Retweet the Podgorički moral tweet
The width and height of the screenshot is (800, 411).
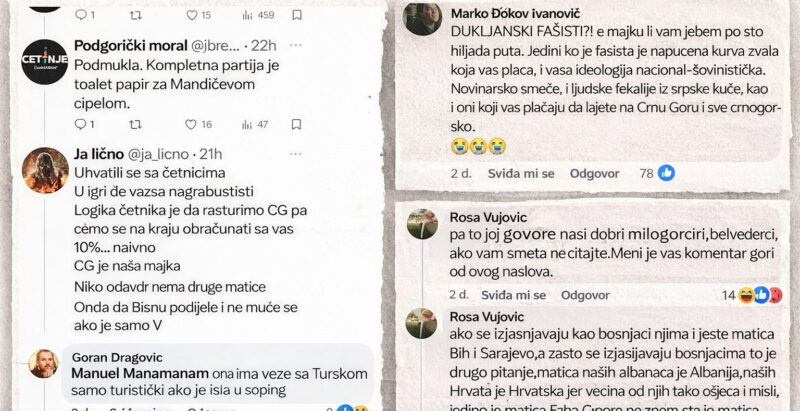[x=135, y=124]
